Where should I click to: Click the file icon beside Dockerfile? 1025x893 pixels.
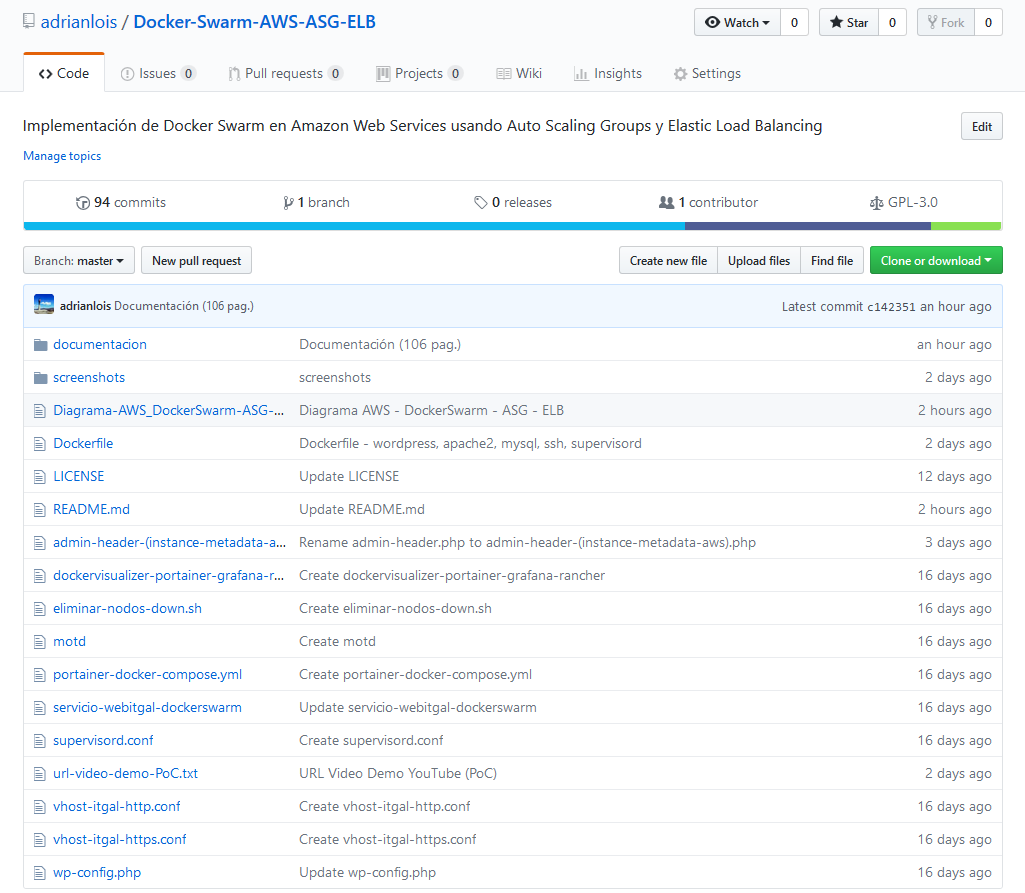pyautogui.click(x=40, y=444)
